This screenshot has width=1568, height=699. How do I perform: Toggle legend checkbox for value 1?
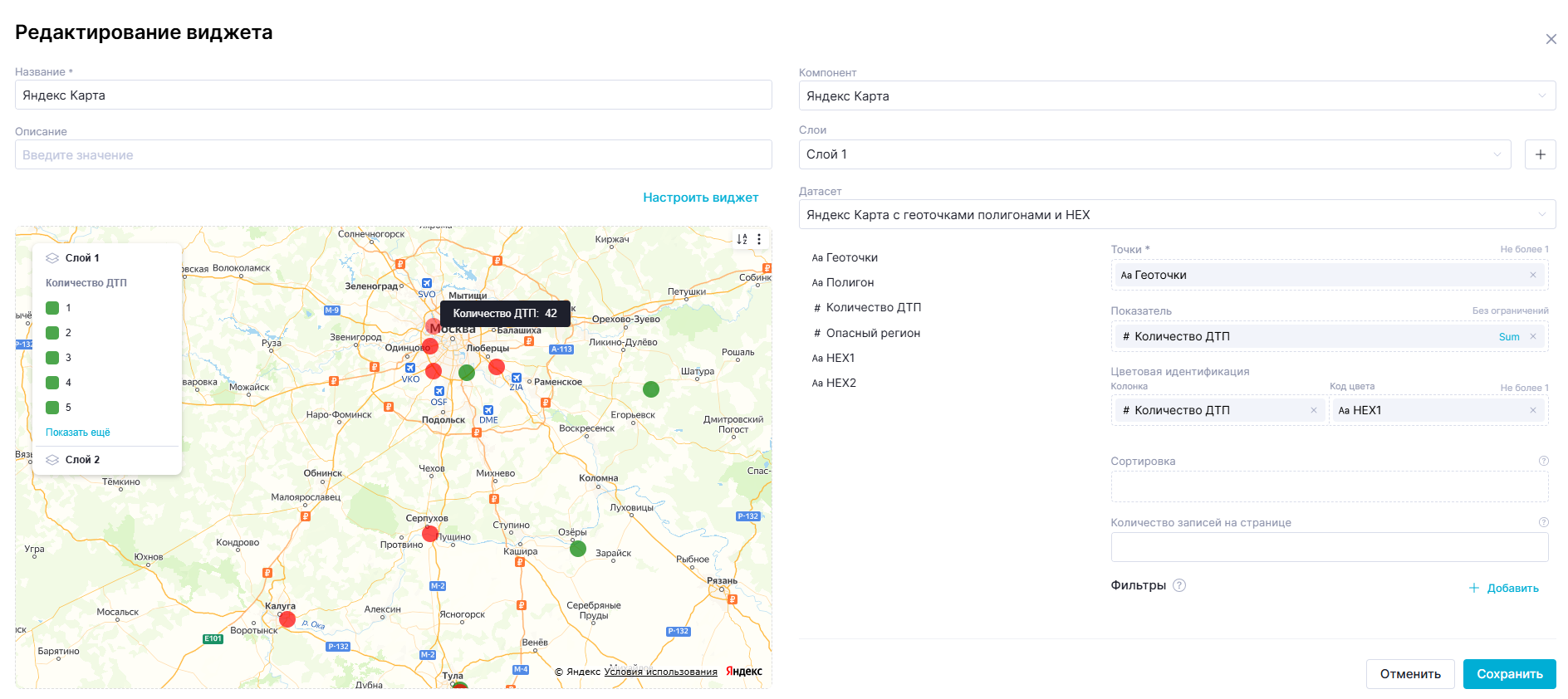[52, 308]
